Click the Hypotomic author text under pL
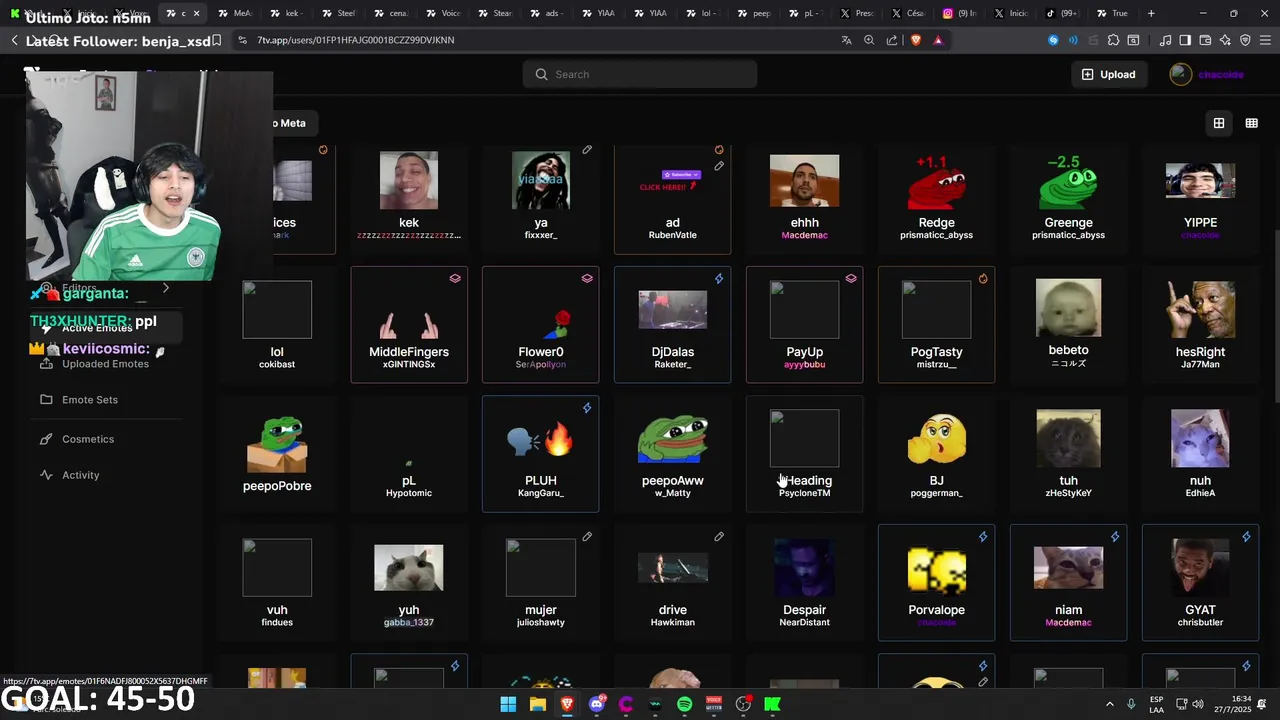Screen dimensions: 1280x720 (409, 493)
